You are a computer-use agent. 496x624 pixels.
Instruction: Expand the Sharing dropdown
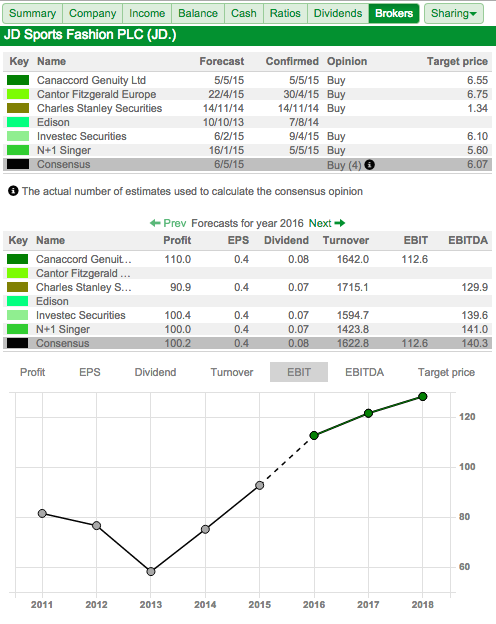(454, 13)
